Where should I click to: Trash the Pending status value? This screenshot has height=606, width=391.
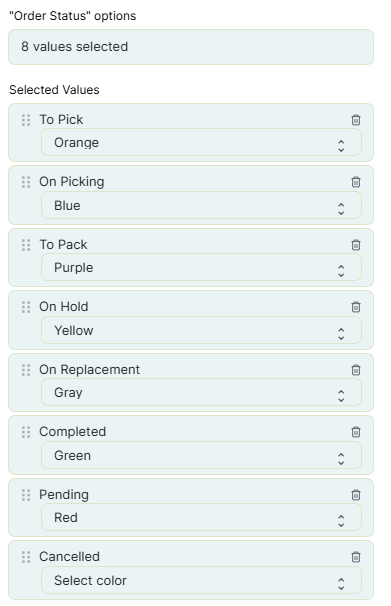(356, 495)
